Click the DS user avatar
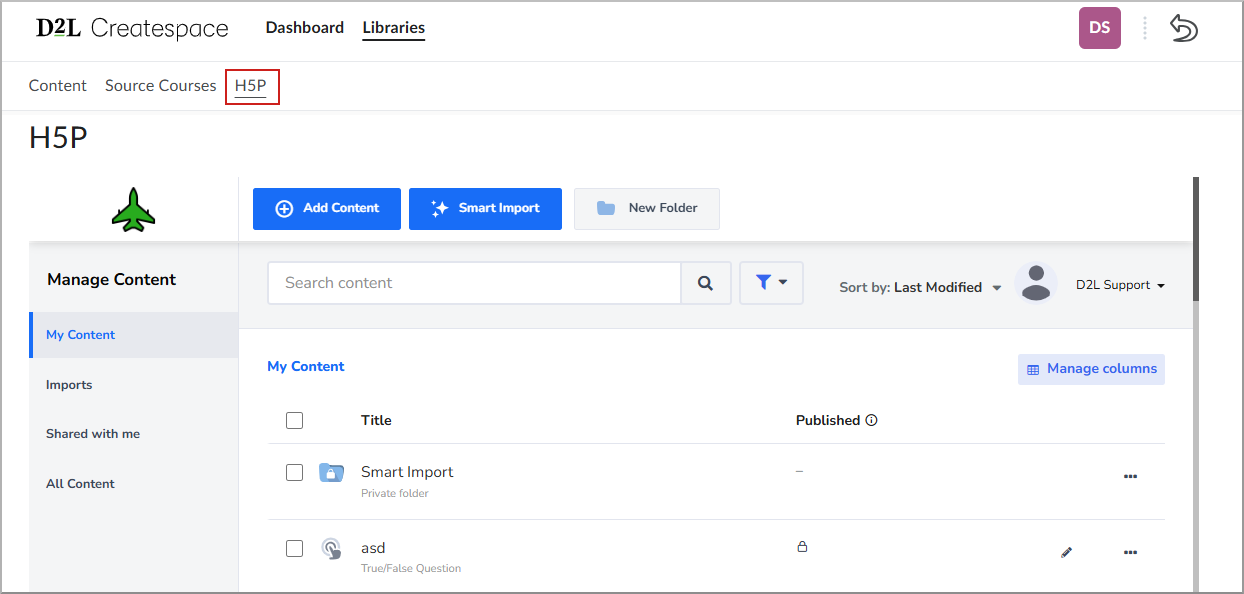 [x=1100, y=28]
